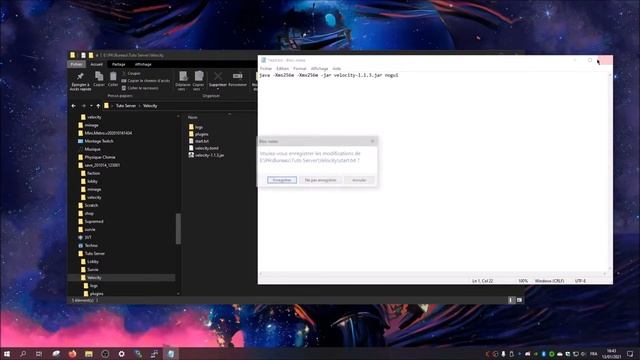640x360 pixels.
Task: Open the recent locations dropdown in Explorer
Action: [x=91, y=106]
